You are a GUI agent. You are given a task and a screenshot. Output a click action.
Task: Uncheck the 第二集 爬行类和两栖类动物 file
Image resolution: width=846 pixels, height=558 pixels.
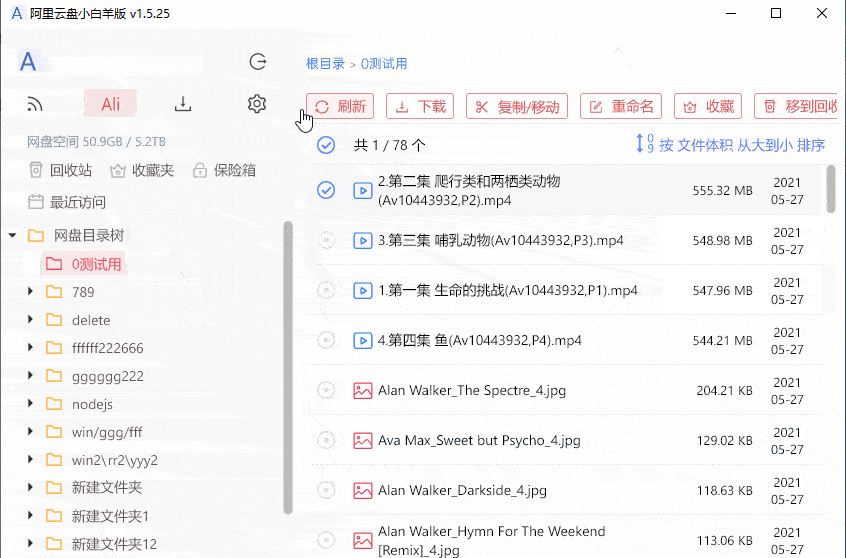coord(326,190)
